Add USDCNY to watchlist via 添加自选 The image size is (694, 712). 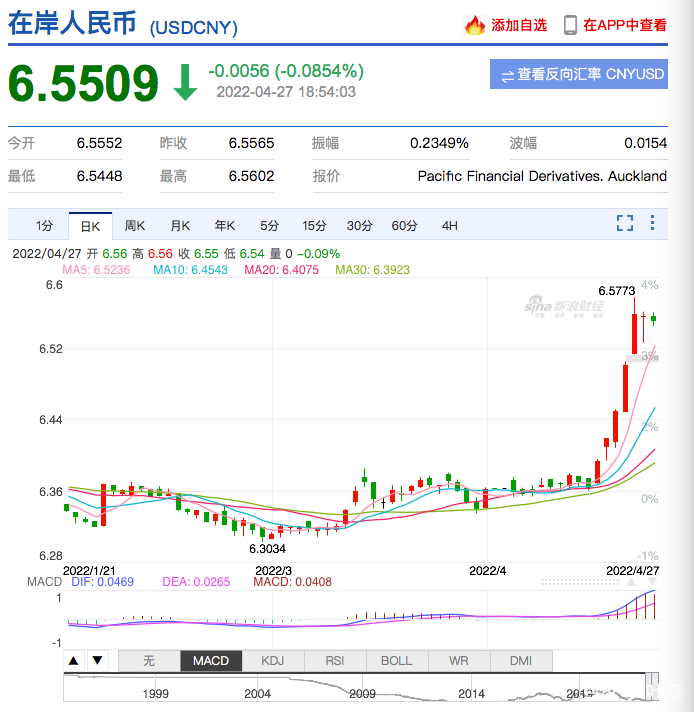519,25
